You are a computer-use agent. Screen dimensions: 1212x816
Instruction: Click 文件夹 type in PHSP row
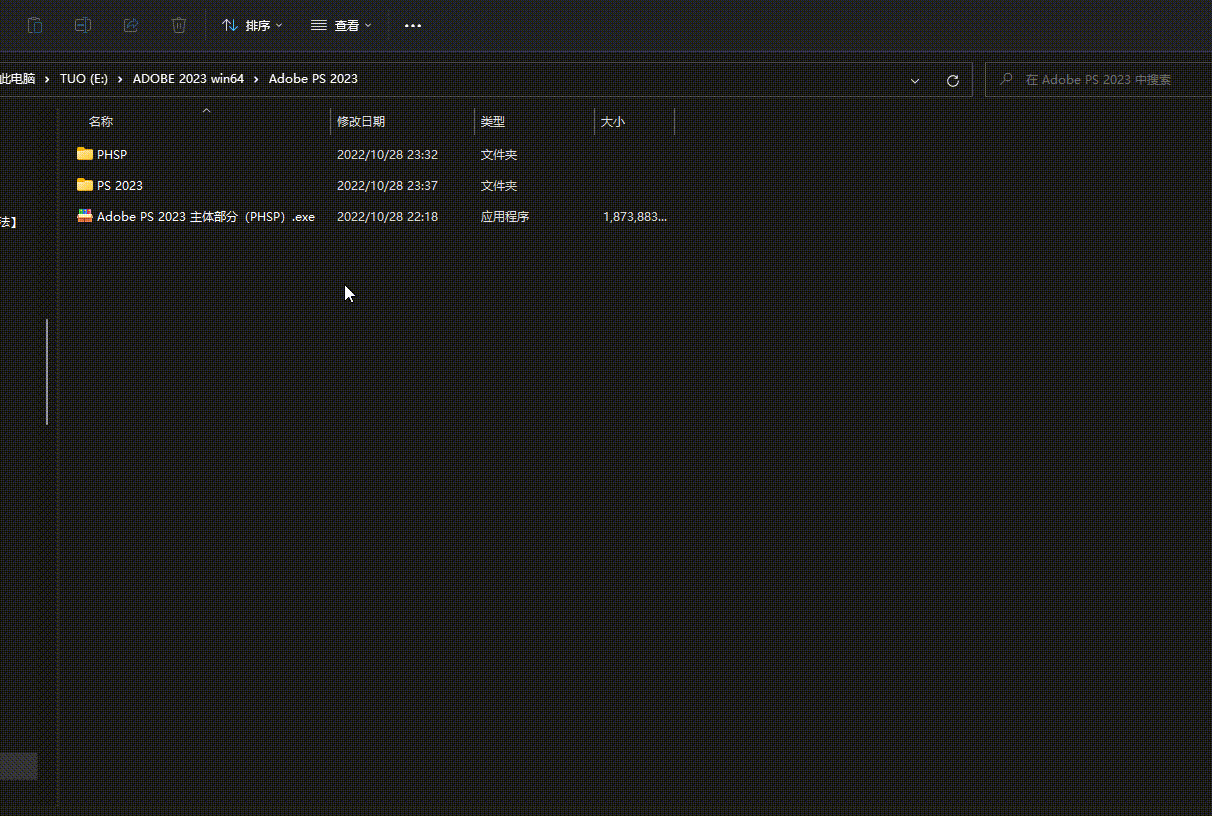click(499, 155)
